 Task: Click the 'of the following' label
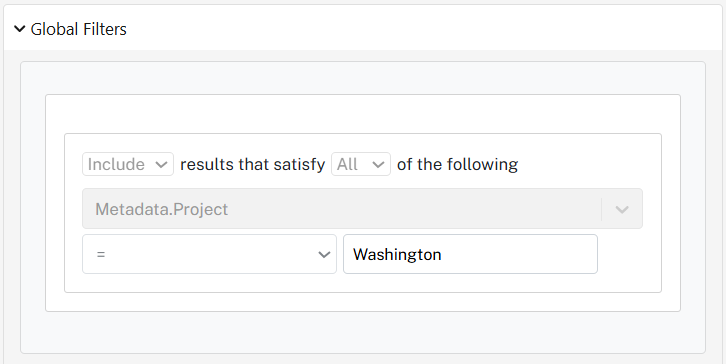[x=457, y=164]
